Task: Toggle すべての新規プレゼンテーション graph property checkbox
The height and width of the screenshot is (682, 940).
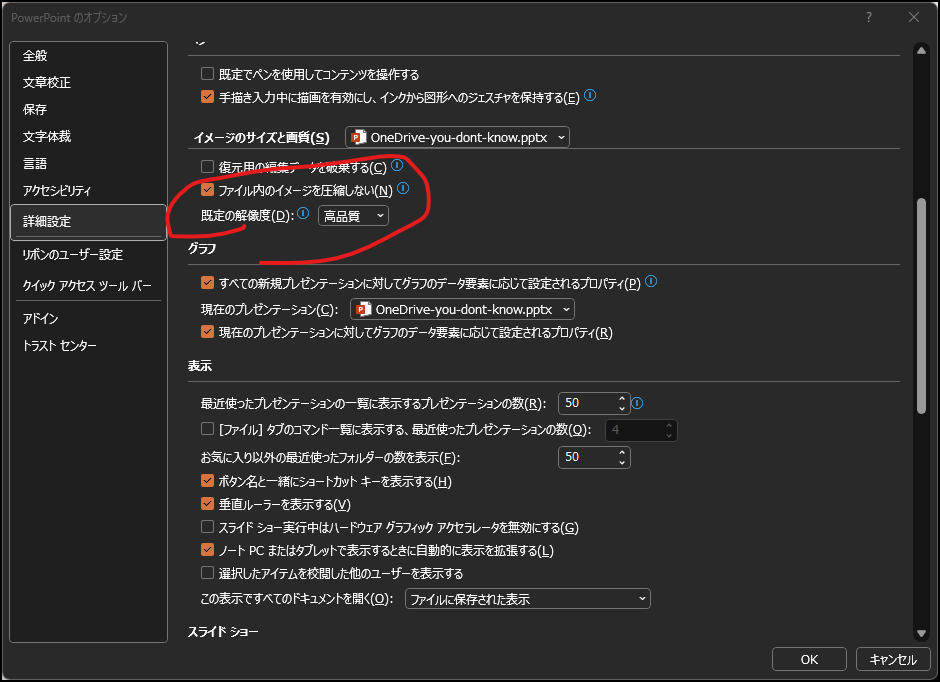Action: (207, 282)
